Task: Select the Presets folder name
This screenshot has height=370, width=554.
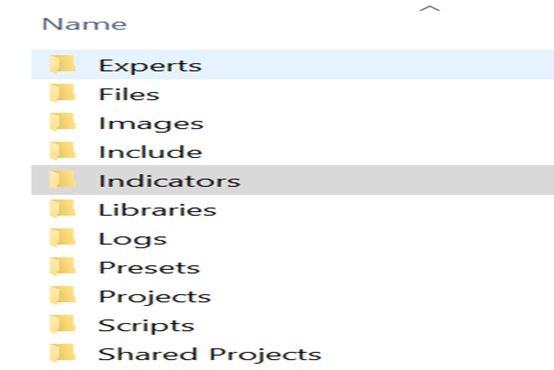Action: (x=149, y=268)
